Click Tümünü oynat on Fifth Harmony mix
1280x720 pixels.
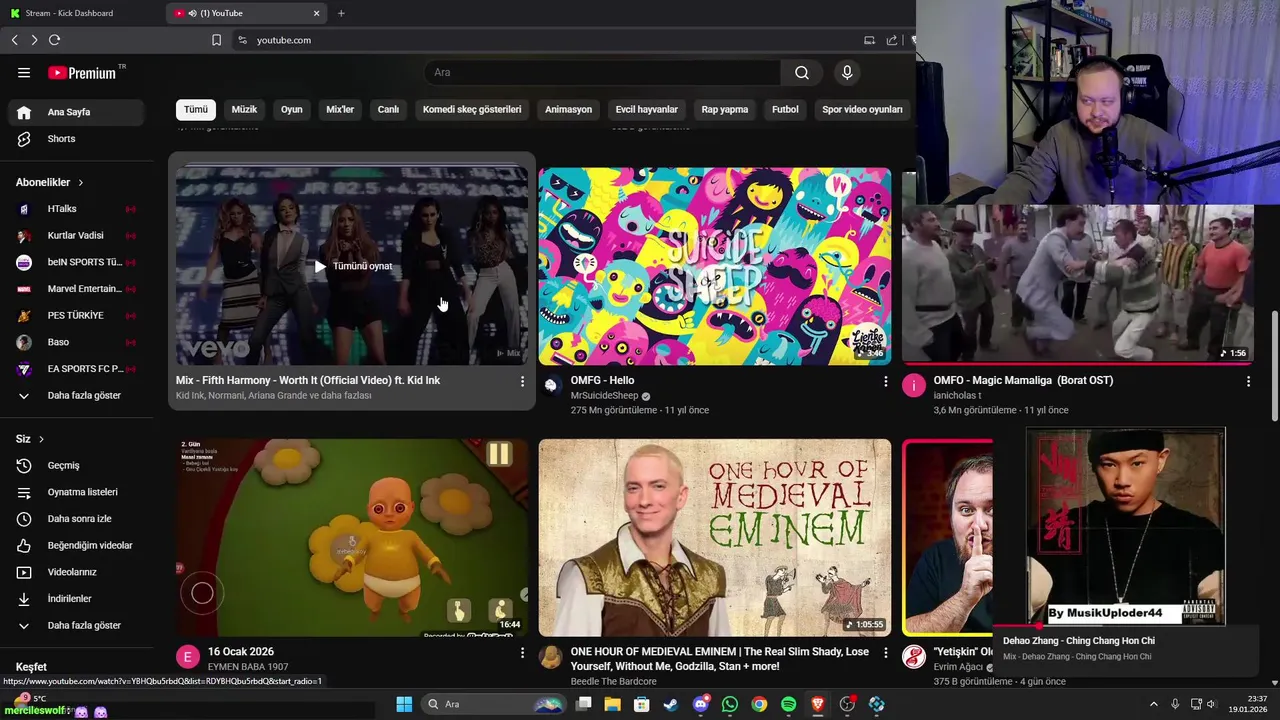(353, 266)
